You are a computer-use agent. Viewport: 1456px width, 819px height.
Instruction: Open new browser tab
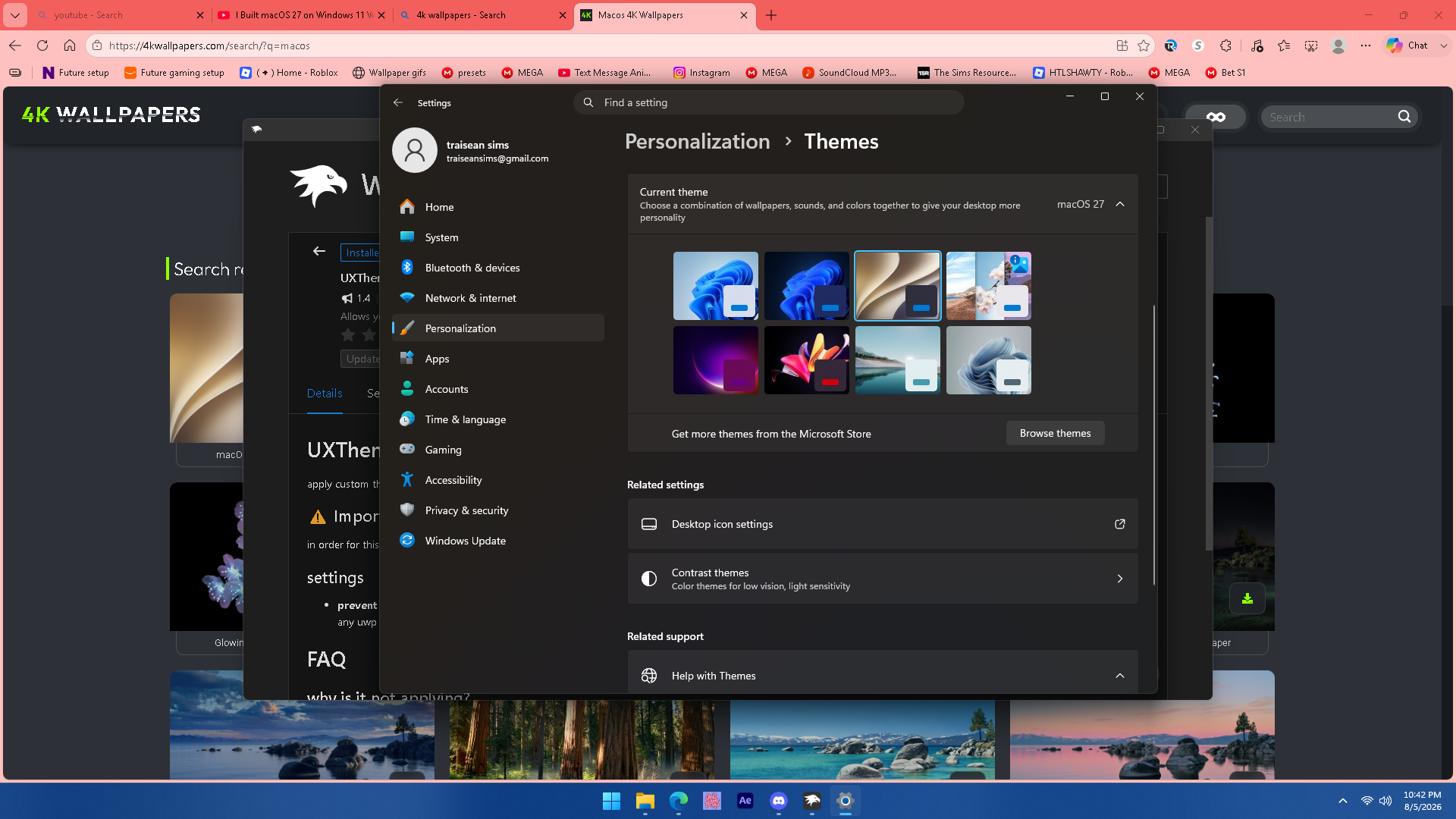point(771,15)
